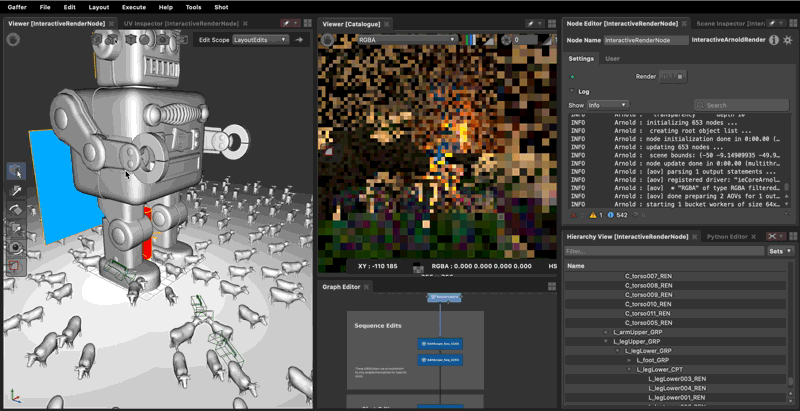800x411 pixels.
Task: Open the File menu
Action: [45, 7]
